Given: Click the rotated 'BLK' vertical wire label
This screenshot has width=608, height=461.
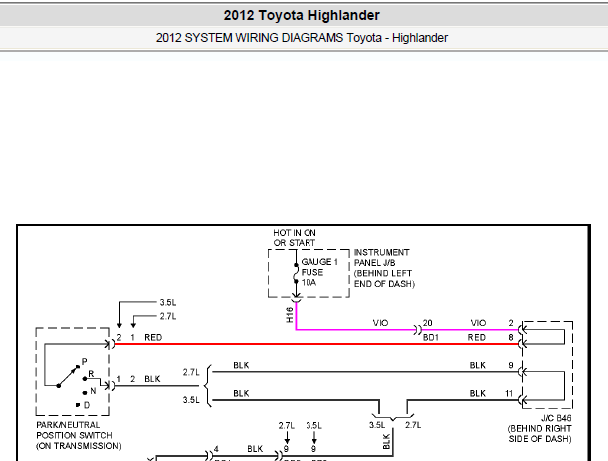Looking at the screenshot, I should point(386,442).
